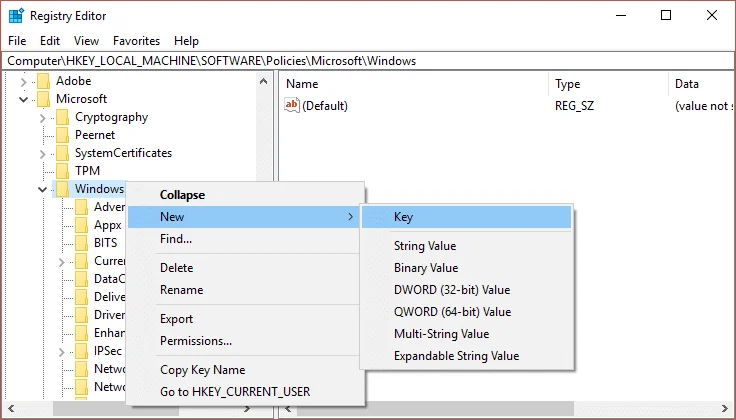Click the Data column header
736x420 pixels.
click(x=702, y=84)
